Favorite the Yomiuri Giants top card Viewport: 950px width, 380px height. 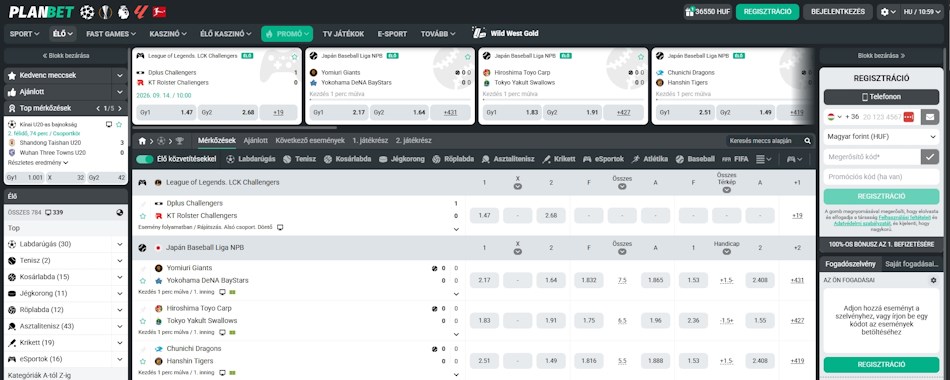468,56
